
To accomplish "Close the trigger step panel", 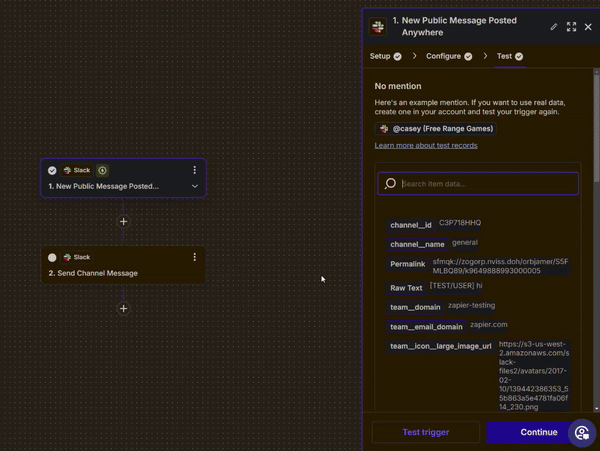I will (588, 27).
